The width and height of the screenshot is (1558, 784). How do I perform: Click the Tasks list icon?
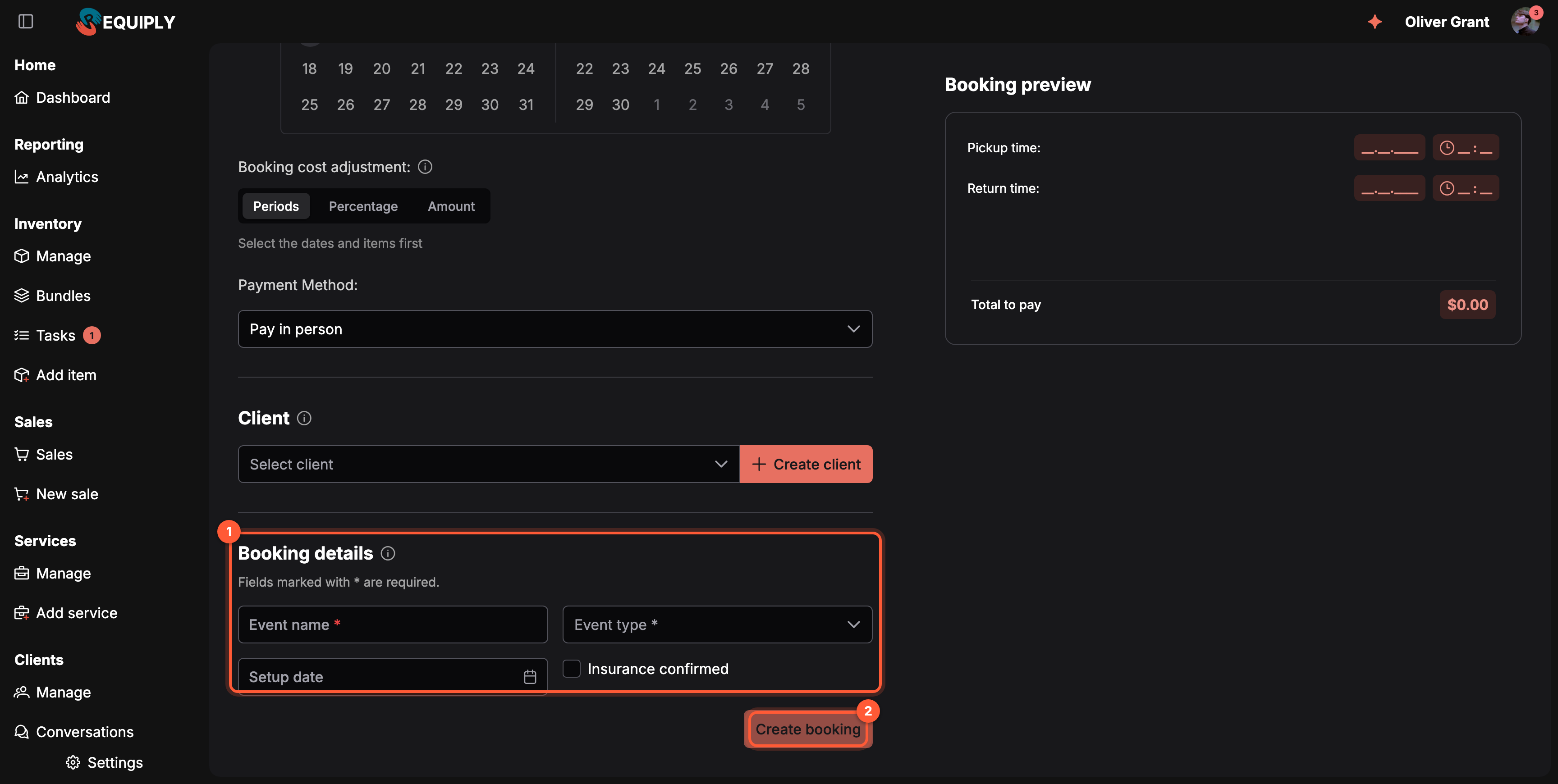pyautogui.click(x=22, y=335)
